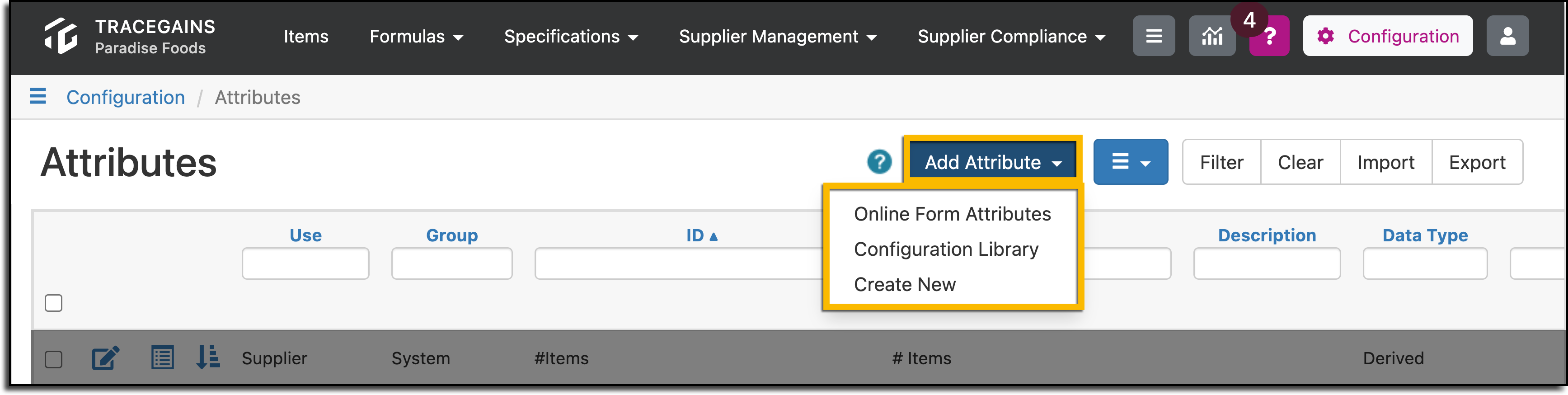This screenshot has width=1568, height=395.
Task: Click the TraceGains logo icon
Action: (x=61, y=36)
